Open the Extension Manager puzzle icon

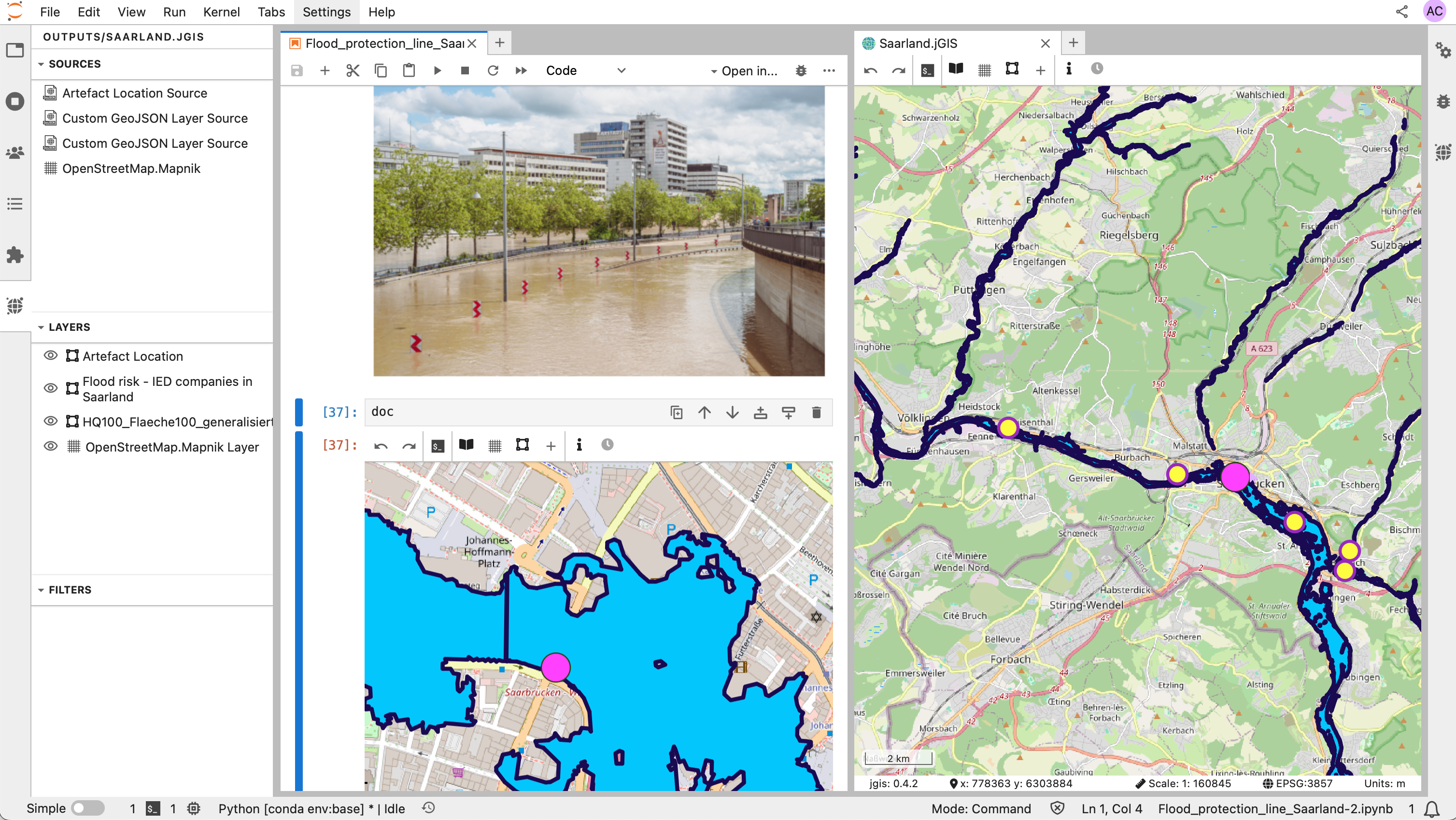click(15, 255)
